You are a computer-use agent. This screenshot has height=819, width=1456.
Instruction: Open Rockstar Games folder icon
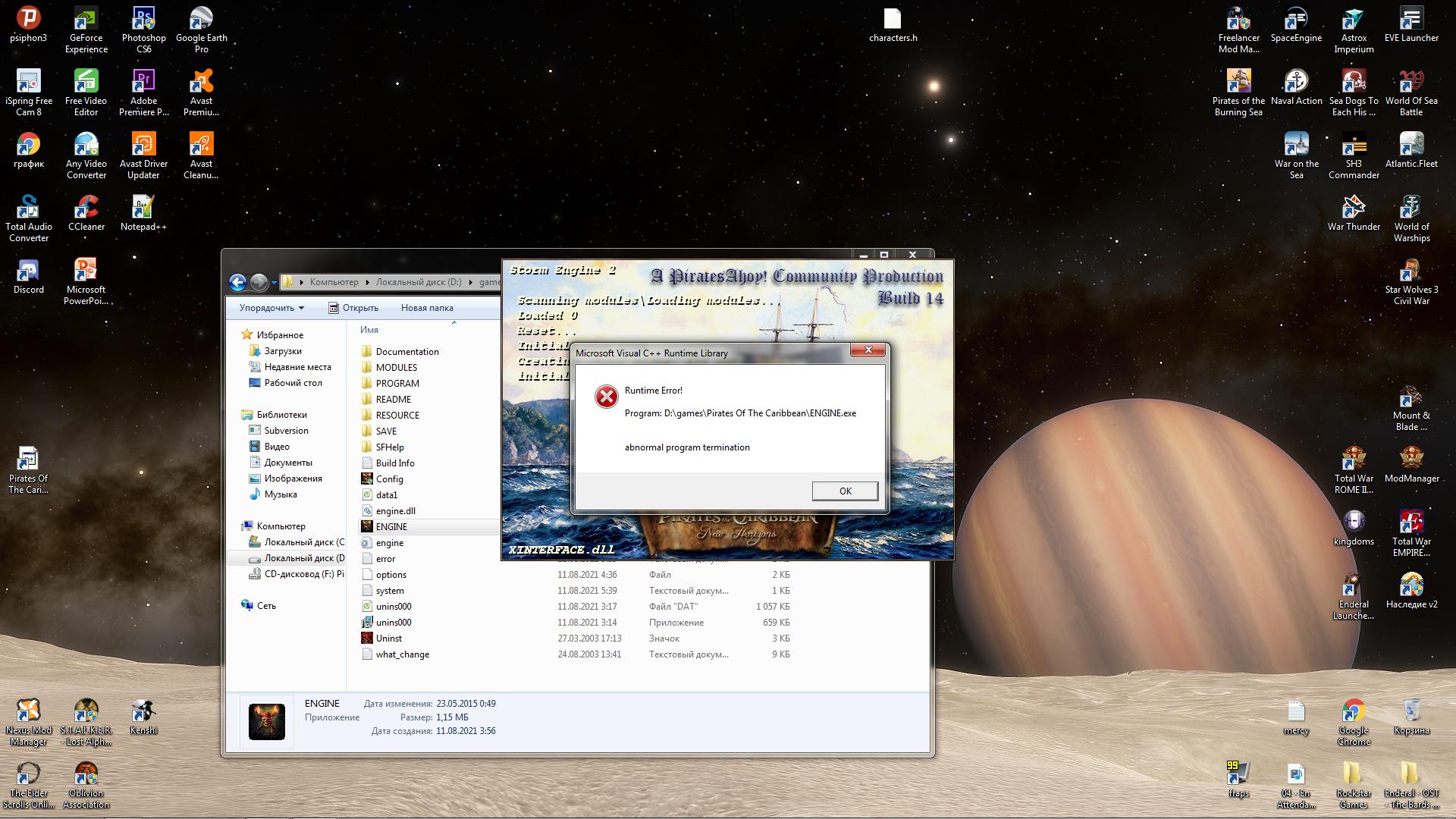[1354, 785]
